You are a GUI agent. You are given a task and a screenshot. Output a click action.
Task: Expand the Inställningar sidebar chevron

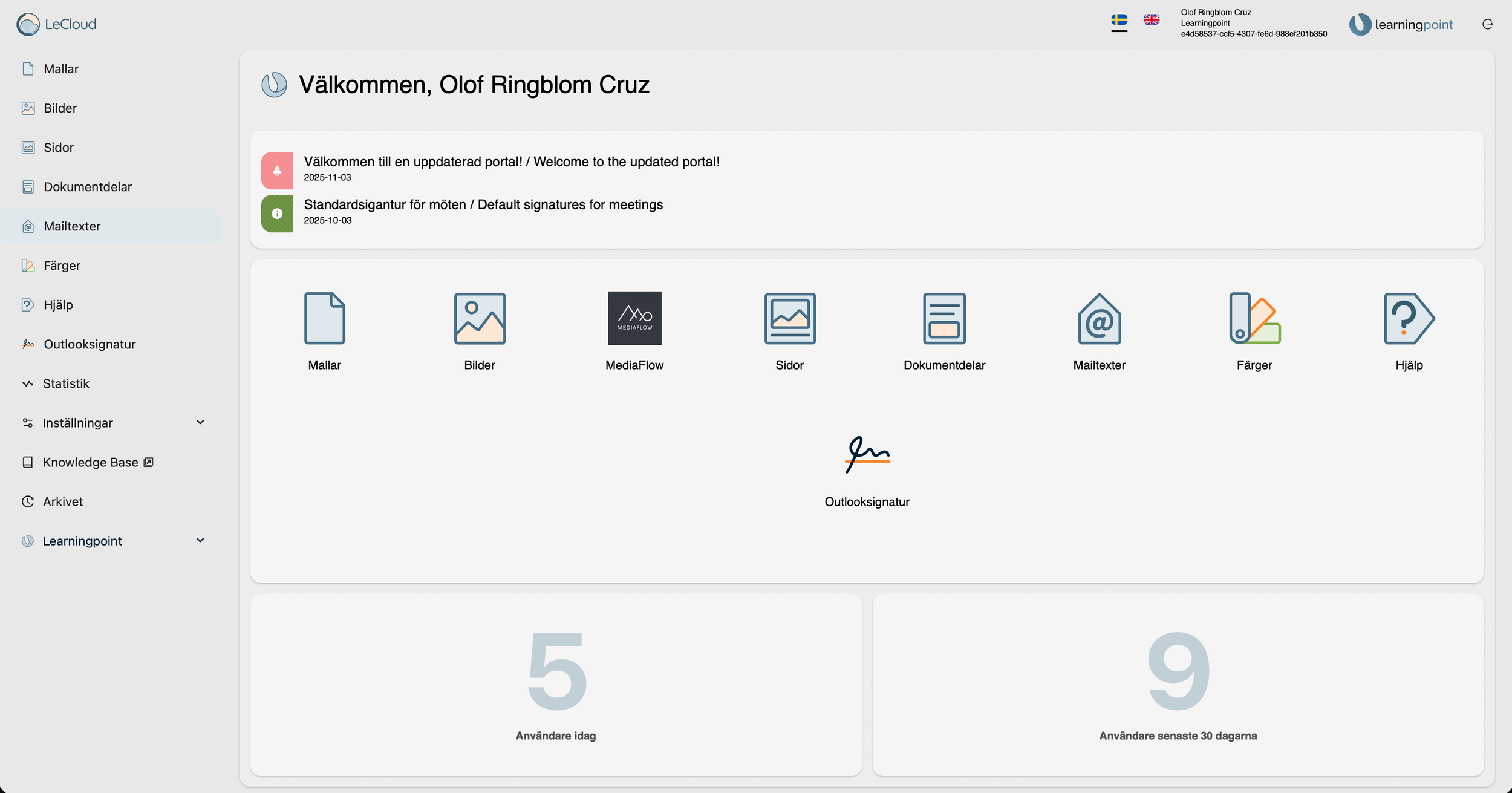coord(200,422)
